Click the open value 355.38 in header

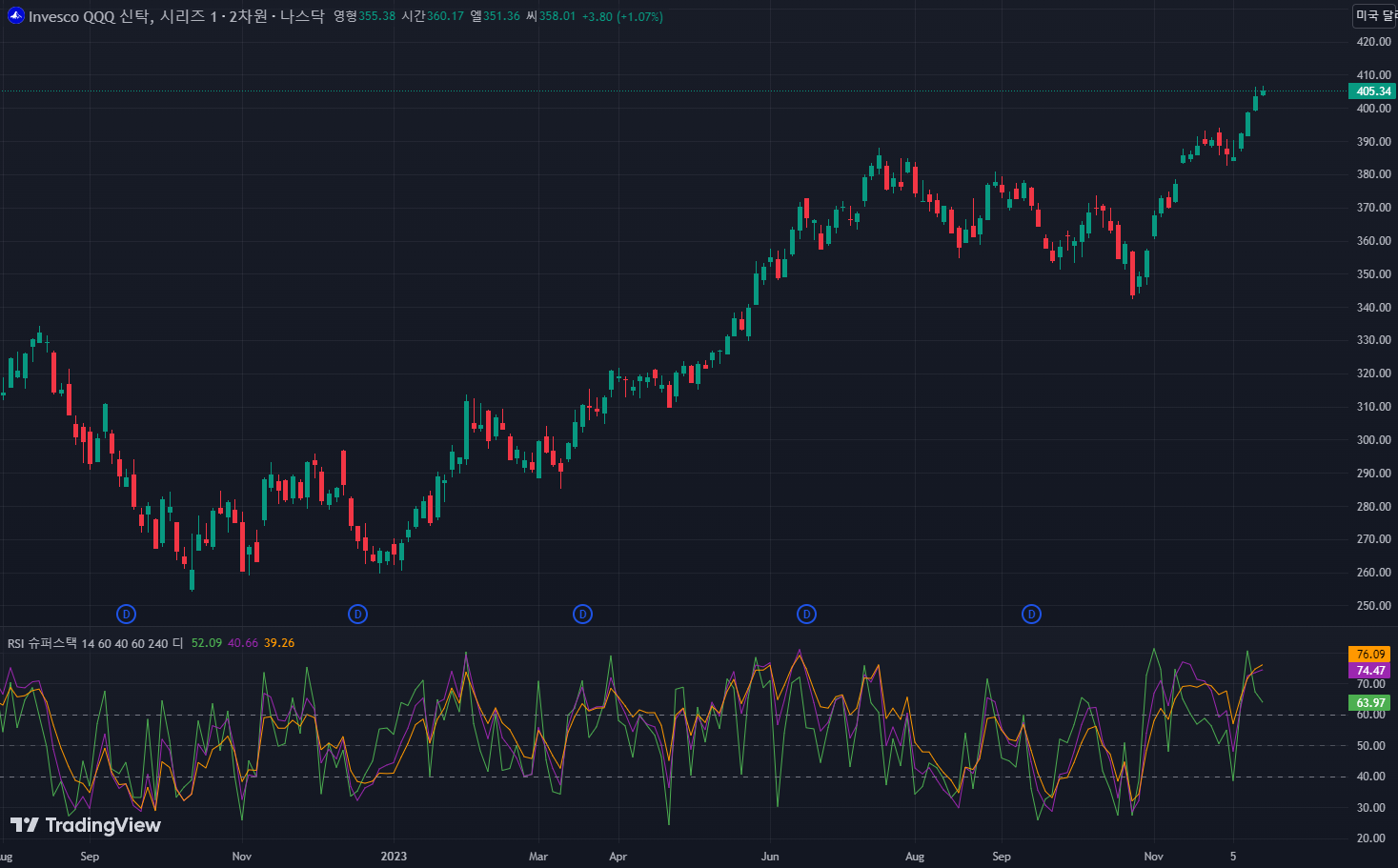coord(377,16)
